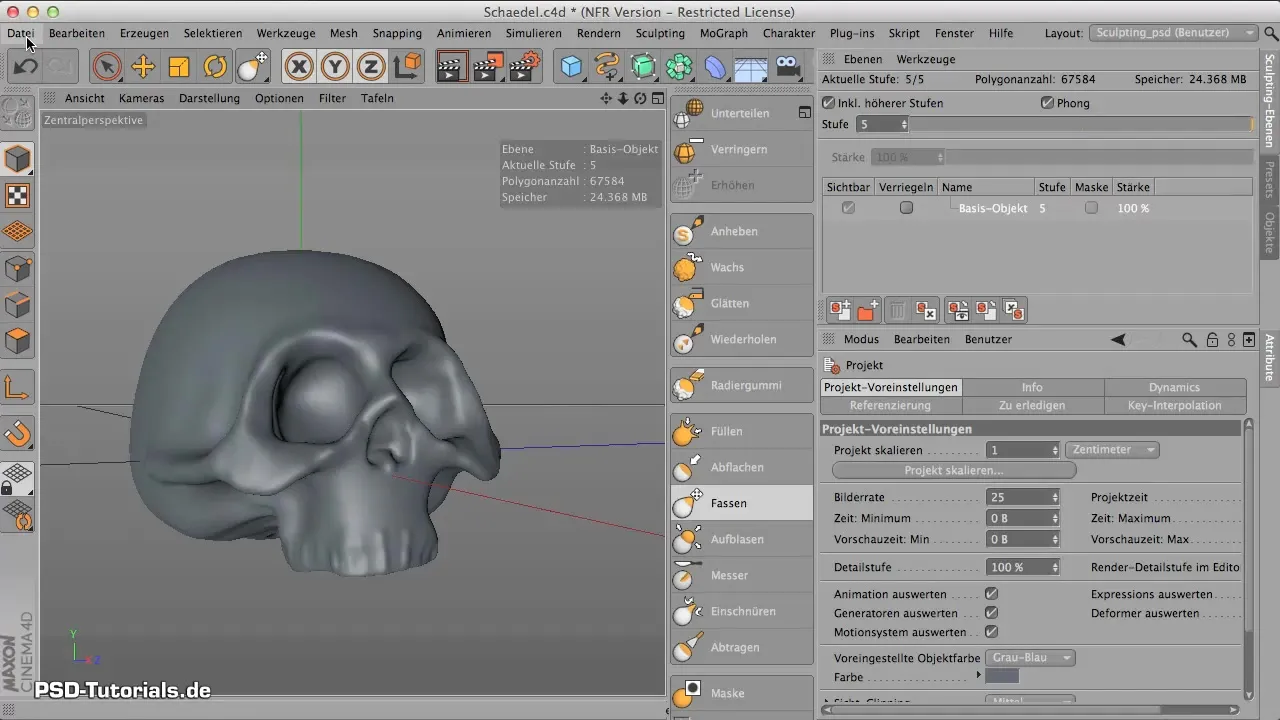Add a camera object
This screenshot has width=1280, height=720.
coord(788,67)
